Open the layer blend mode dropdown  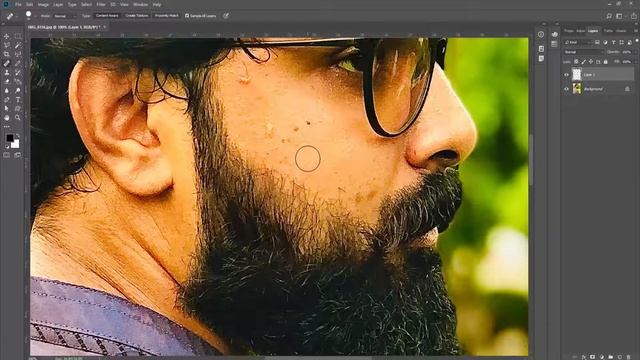point(584,52)
